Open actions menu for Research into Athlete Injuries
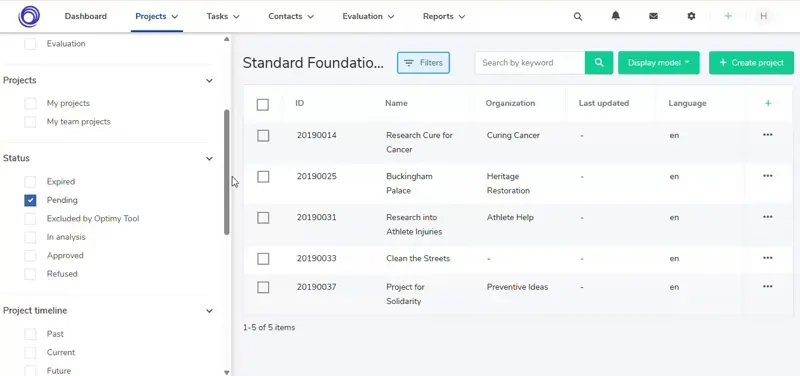The width and height of the screenshot is (800, 376). point(767,217)
